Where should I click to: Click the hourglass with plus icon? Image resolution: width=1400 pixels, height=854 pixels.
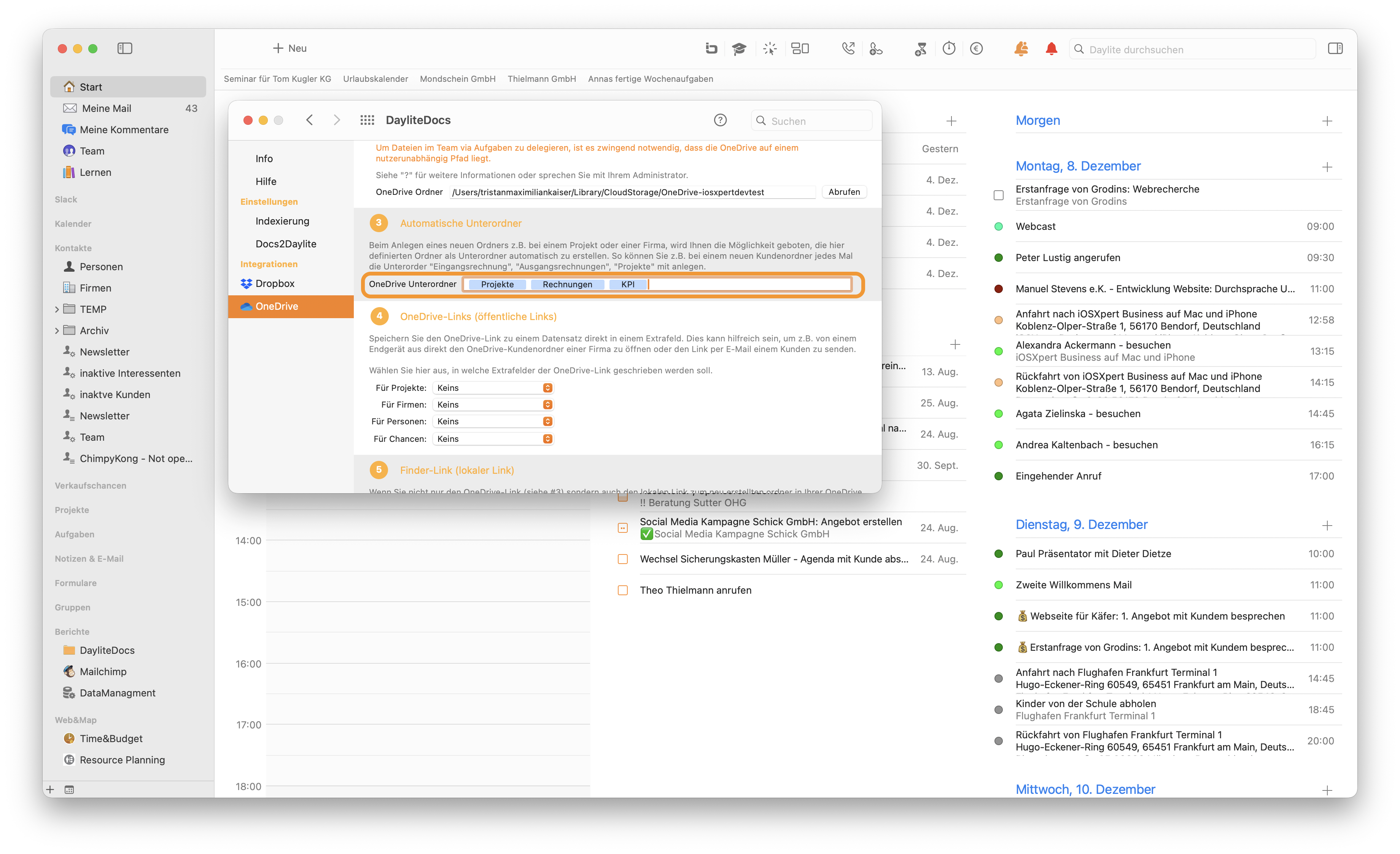[920, 49]
